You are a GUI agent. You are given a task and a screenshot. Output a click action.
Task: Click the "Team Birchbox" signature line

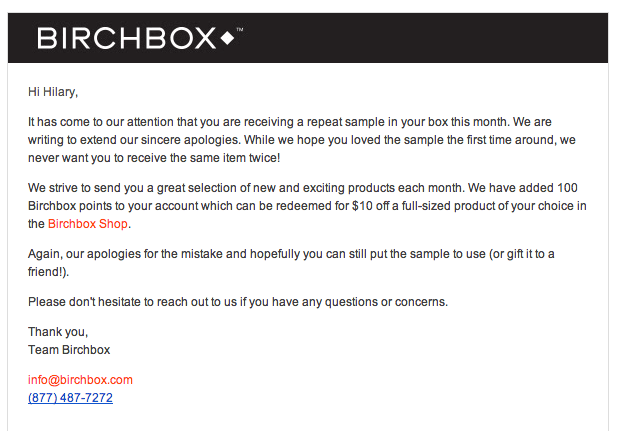pos(69,350)
